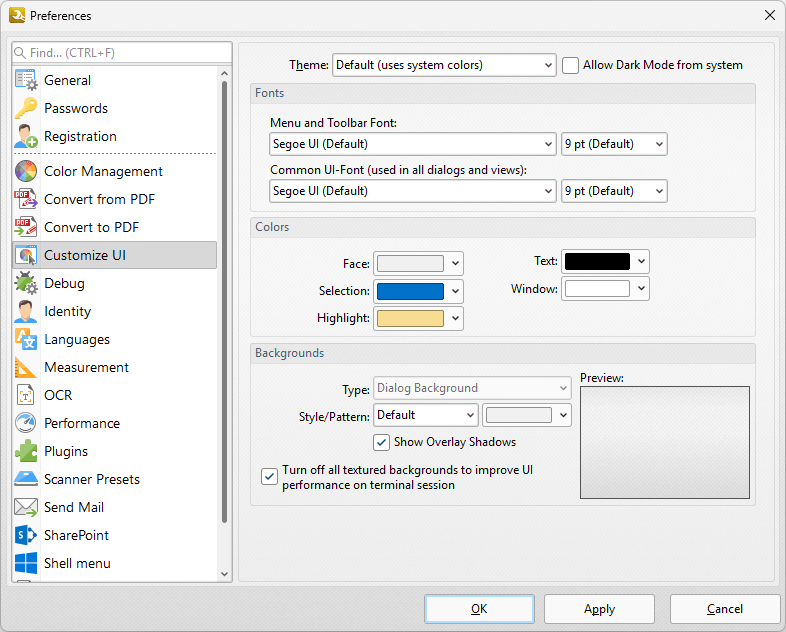Click the Convert from PDF icon
The height and width of the screenshot is (632, 786).
[26, 199]
